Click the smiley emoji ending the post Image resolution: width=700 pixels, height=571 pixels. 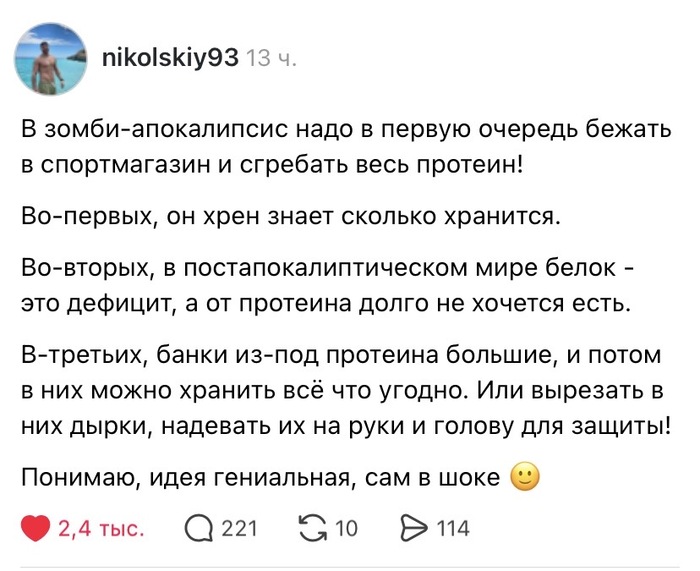pyautogui.click(x=525, y=477)
